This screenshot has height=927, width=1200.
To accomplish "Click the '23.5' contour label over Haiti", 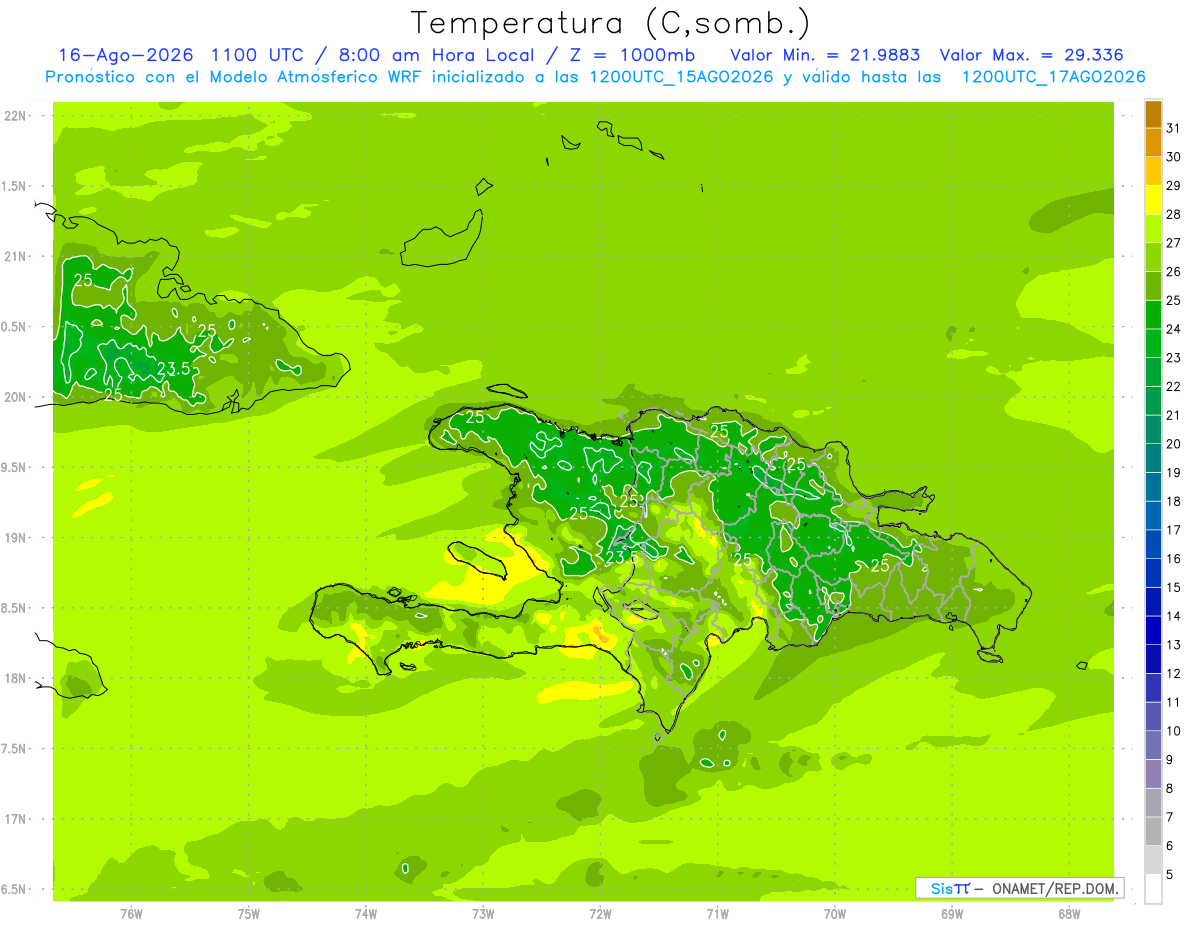I will point(622,558).
